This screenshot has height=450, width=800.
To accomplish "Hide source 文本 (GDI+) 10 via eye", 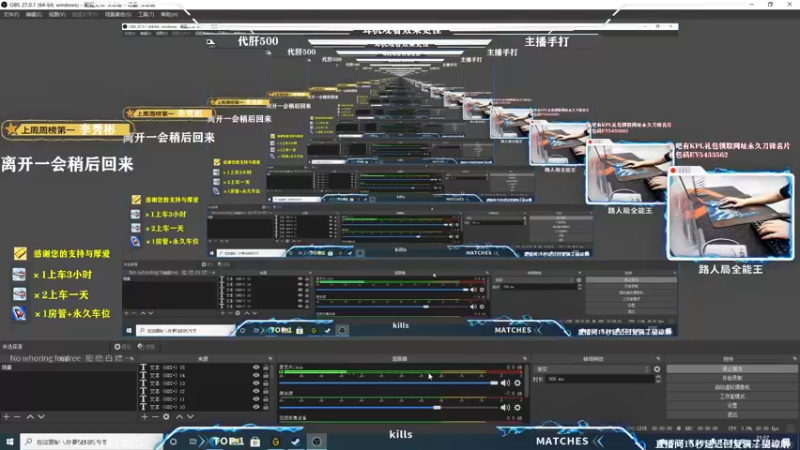I will tap(256, 407).
